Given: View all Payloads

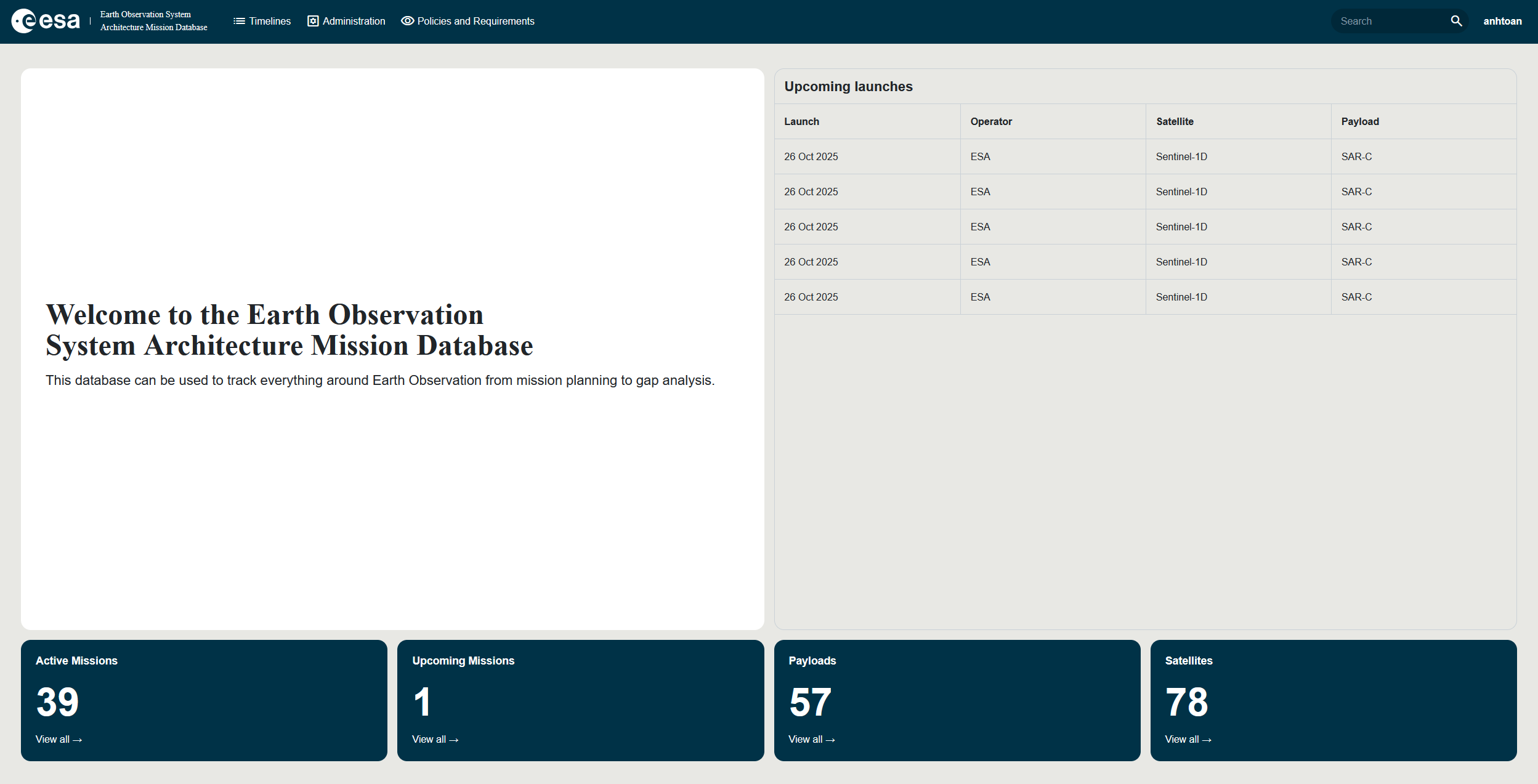Looking at the screenshot, I should (811, 739).
